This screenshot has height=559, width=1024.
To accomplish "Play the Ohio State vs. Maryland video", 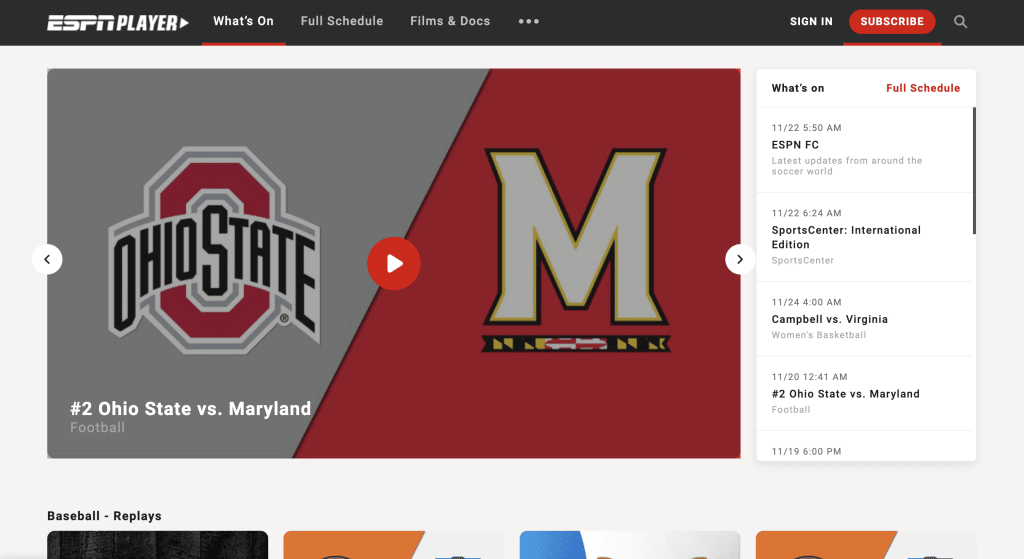I will tap(394, 263).
